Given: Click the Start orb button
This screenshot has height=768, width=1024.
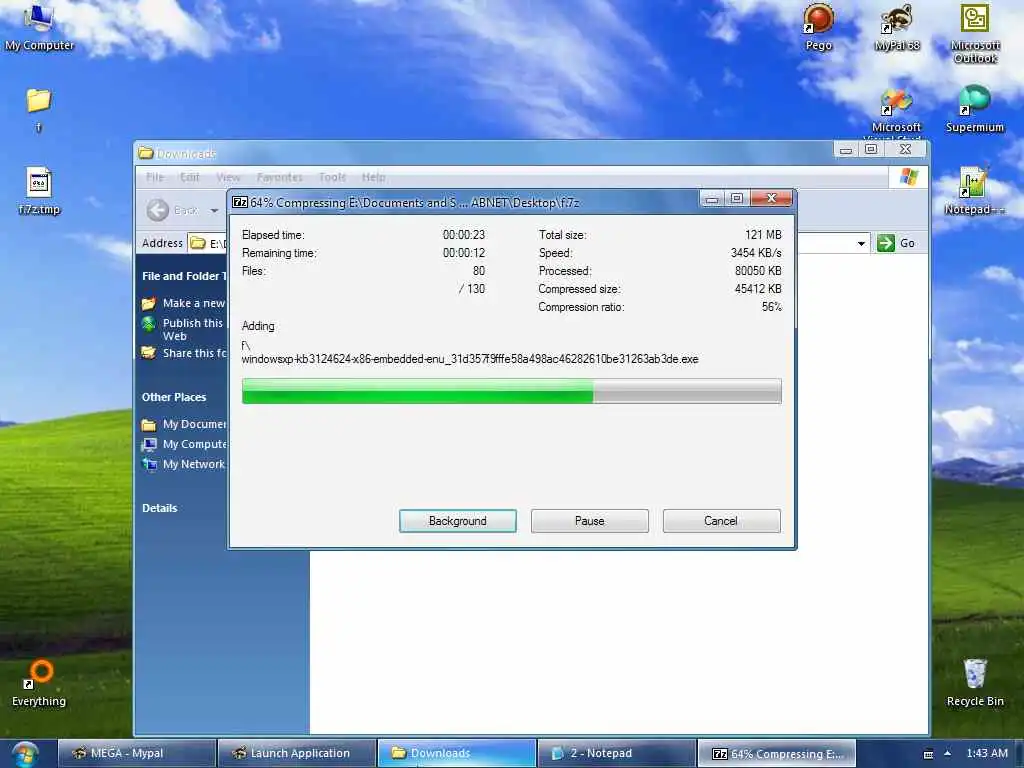Looking at the screenshot, I should (x=24, y=754).
